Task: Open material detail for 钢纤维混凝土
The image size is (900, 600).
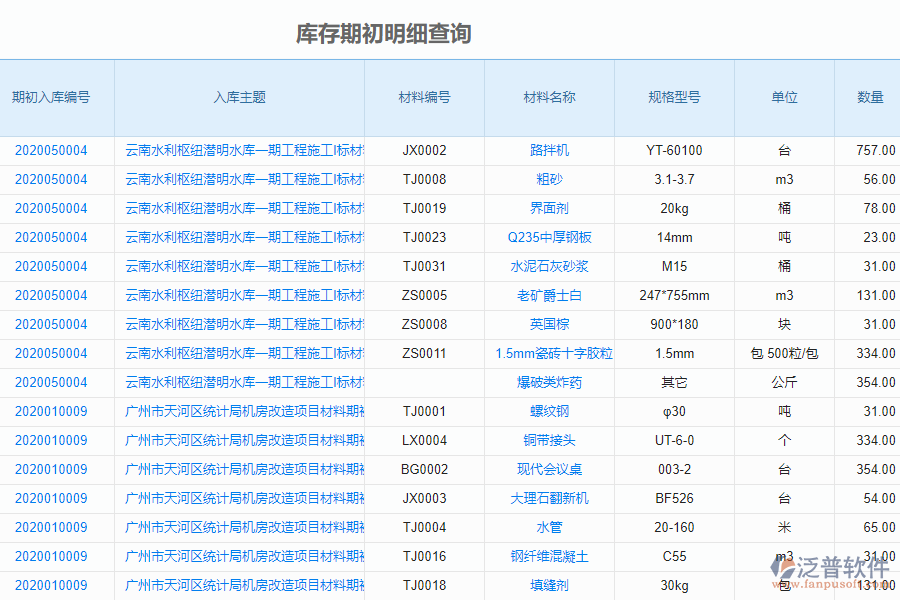Action: pos(547,556)
